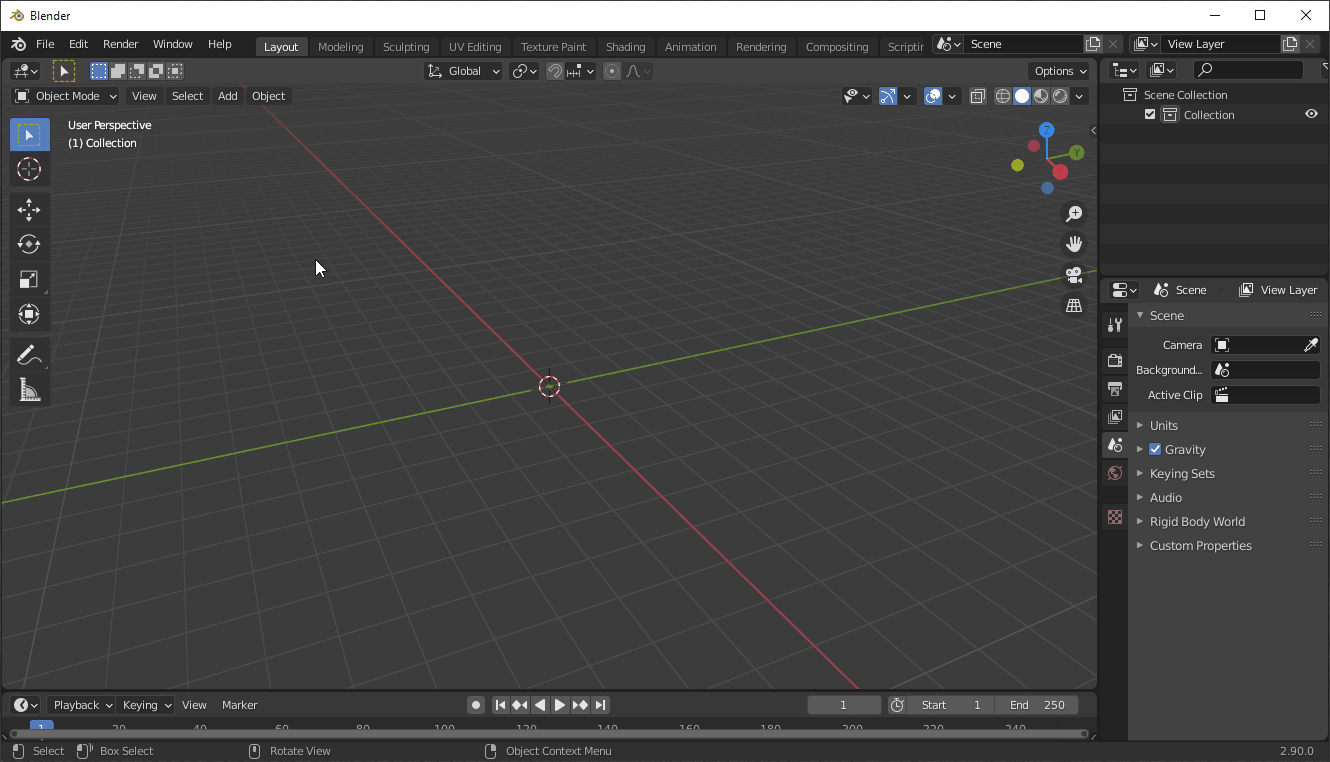Open the Add menu in the viewport header
The image size is (1330, 762).
point(227,96)
